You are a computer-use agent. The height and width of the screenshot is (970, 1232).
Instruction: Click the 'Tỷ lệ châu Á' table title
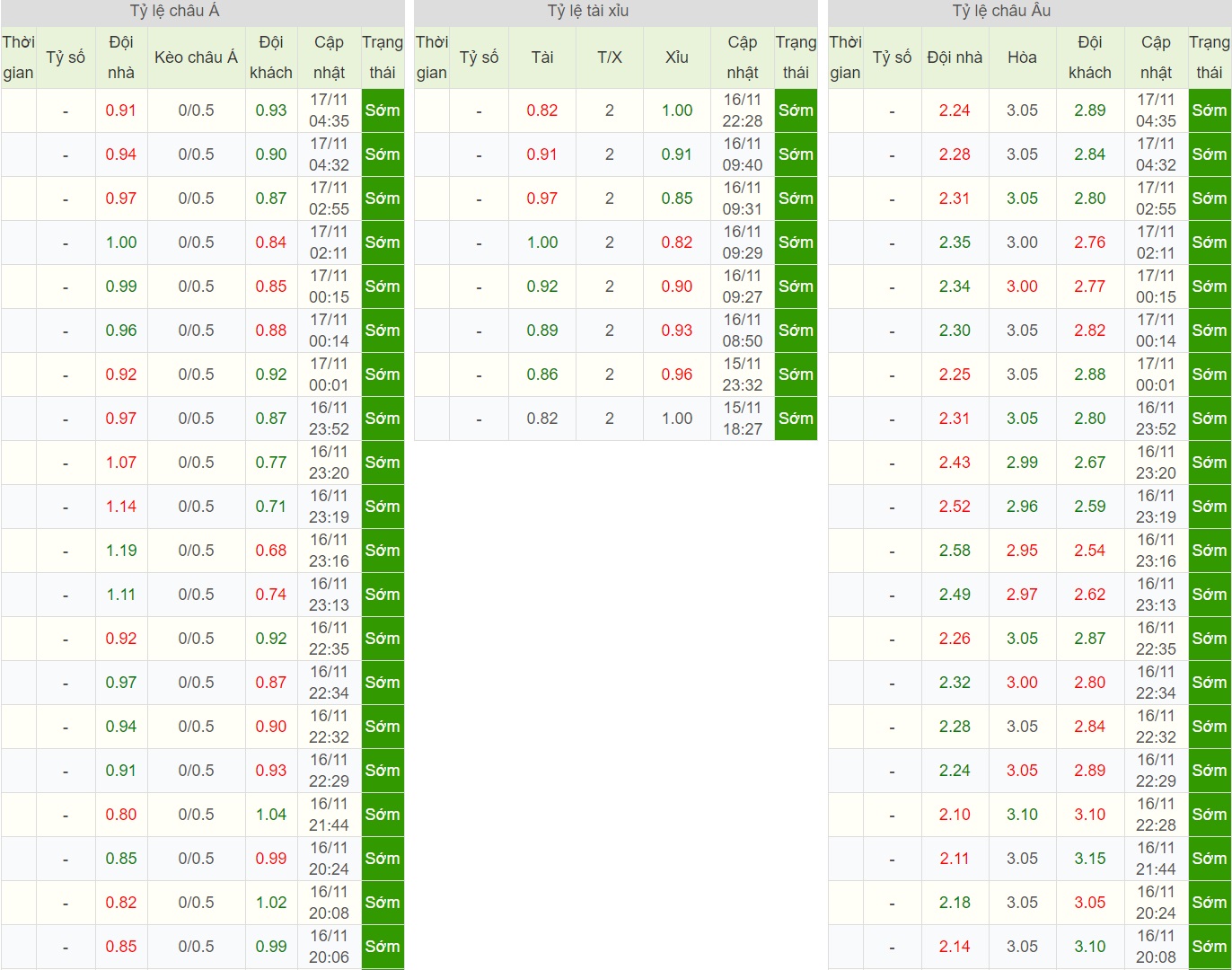174,12
